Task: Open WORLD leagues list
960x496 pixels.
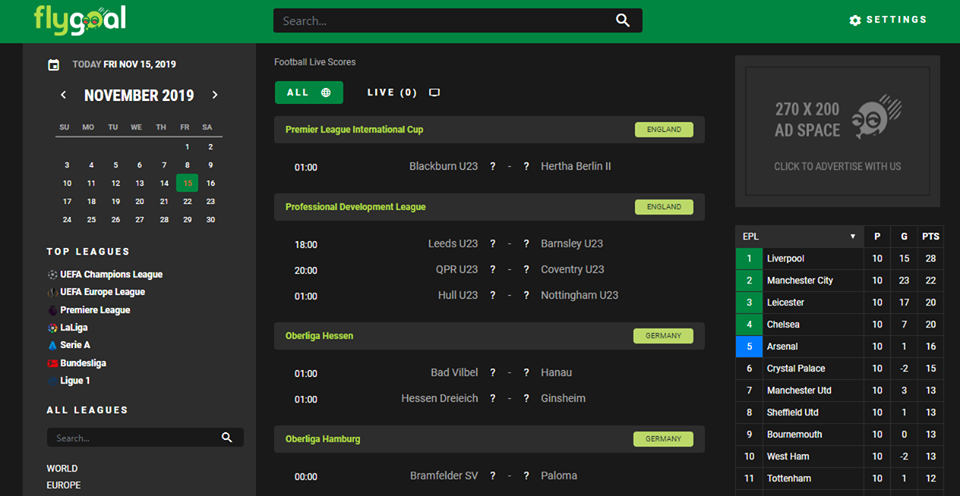Action: coord(62,468)
